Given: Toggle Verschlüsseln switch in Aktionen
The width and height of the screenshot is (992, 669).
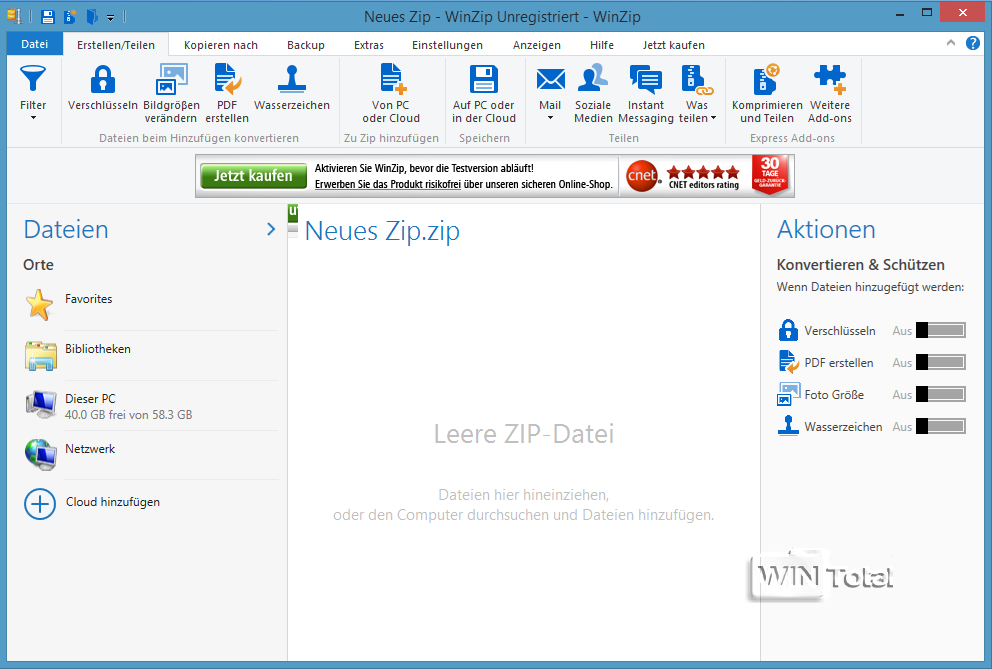Looking at the screenshot, I should pos(941,330).
